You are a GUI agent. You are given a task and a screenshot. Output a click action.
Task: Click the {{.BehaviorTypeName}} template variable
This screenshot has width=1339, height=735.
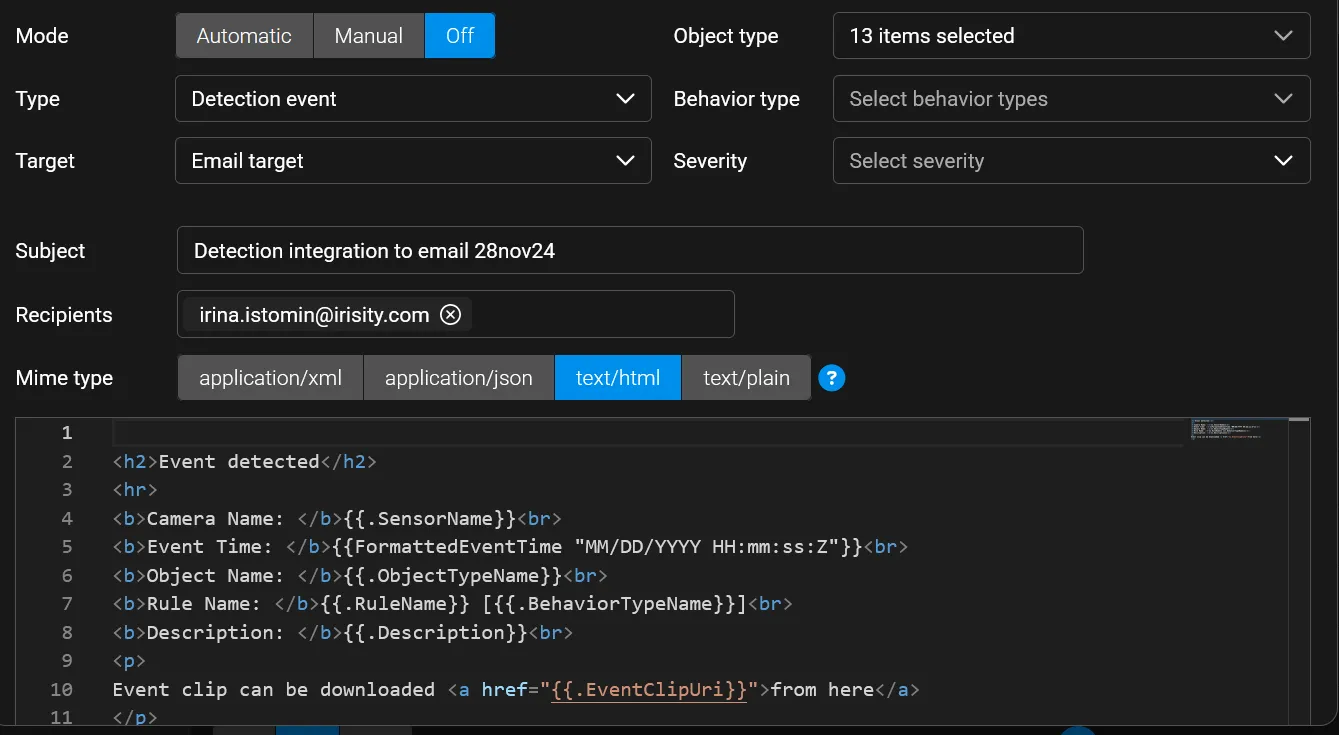coord(614,604)
